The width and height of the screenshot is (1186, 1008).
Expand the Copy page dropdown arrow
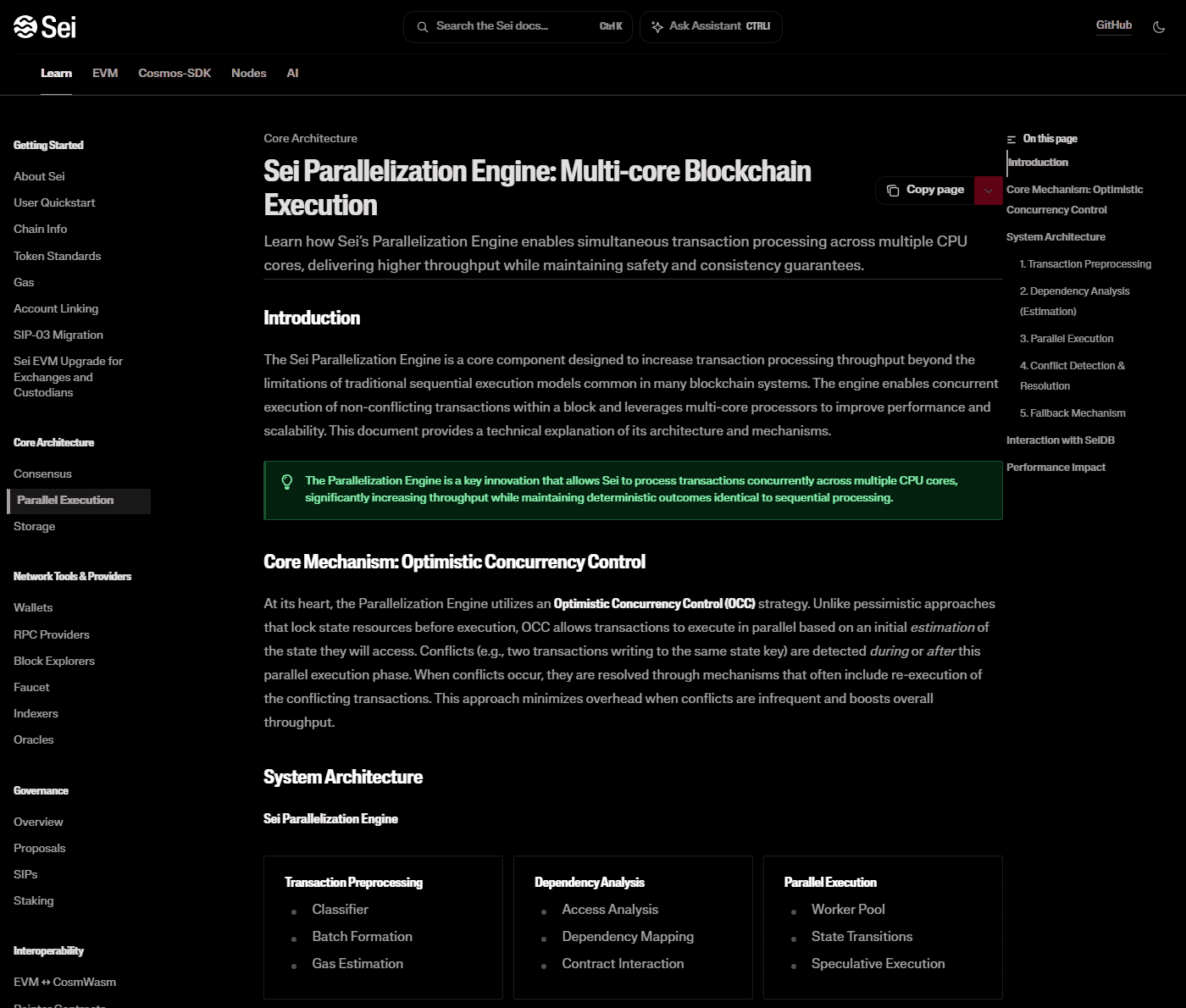(x=989, y=191)
